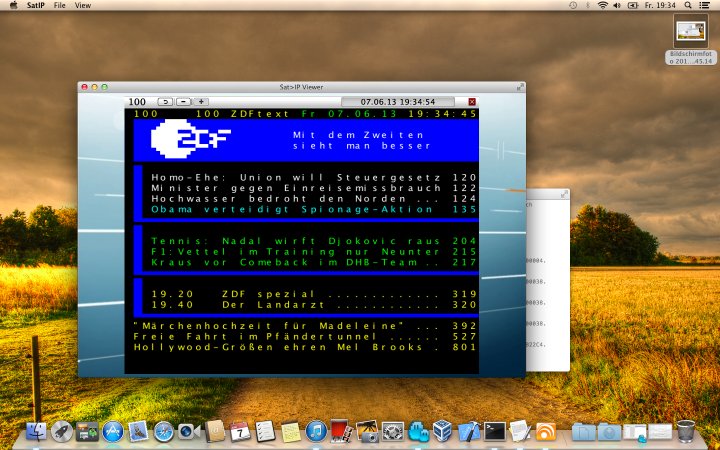Image resolution: width=720 pixels, height=450 pixels.
Task: Launch VirtualBox from the dock
Action: (443, 431)
